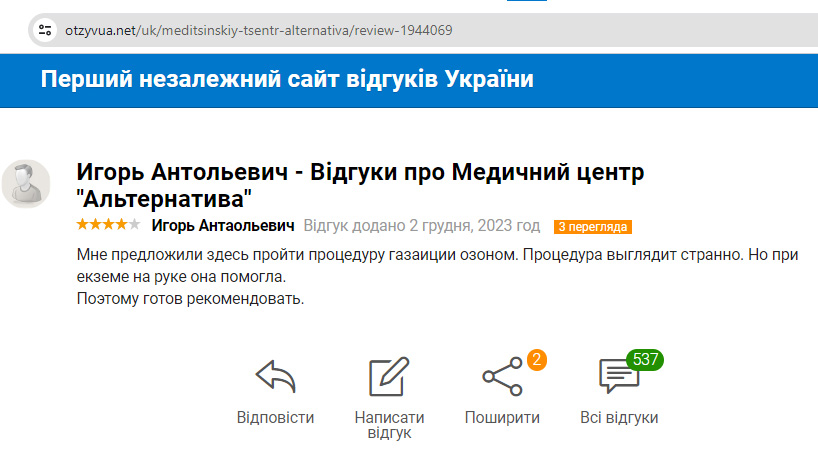Click the green 537 reviews badge
The width and height of the screenshot is (818, 461).
pyautogui.click(x=645, y=359)
